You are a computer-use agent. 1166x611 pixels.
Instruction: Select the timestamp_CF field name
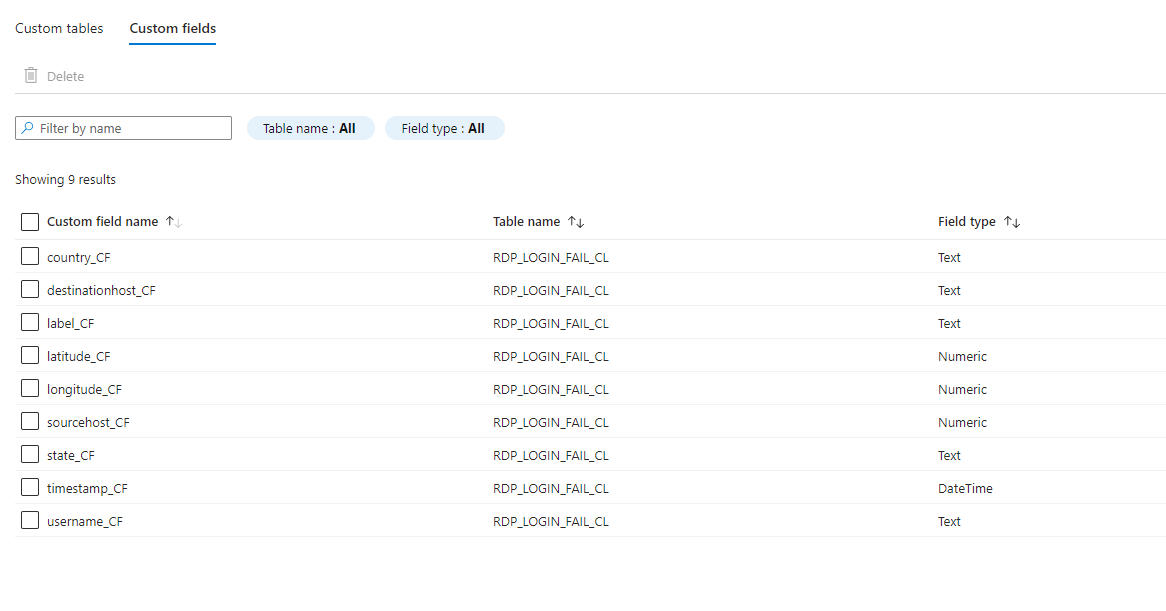coord(87,488)
